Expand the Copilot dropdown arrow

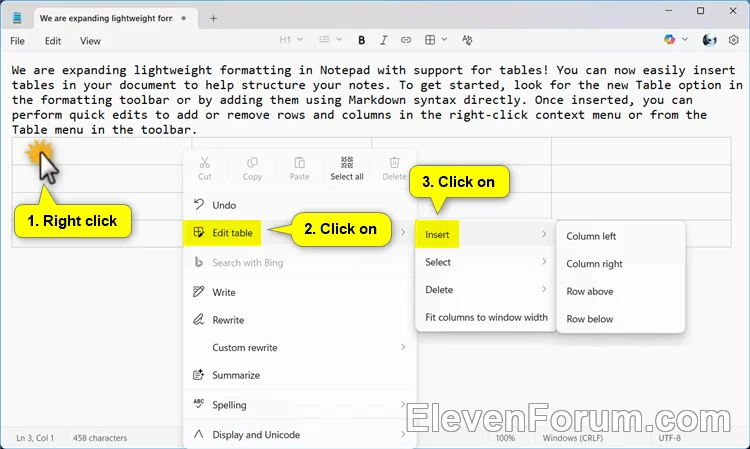coord(684,40)
